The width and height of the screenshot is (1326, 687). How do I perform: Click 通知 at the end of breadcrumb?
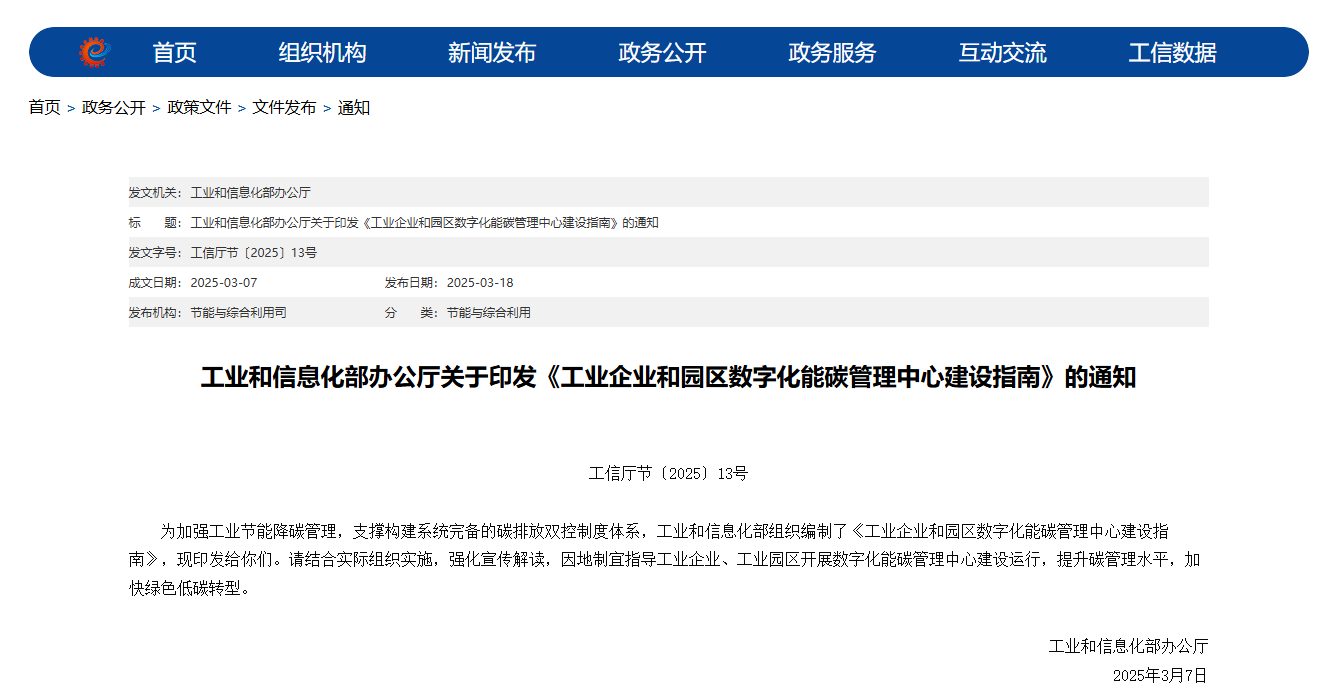point(354,108)
